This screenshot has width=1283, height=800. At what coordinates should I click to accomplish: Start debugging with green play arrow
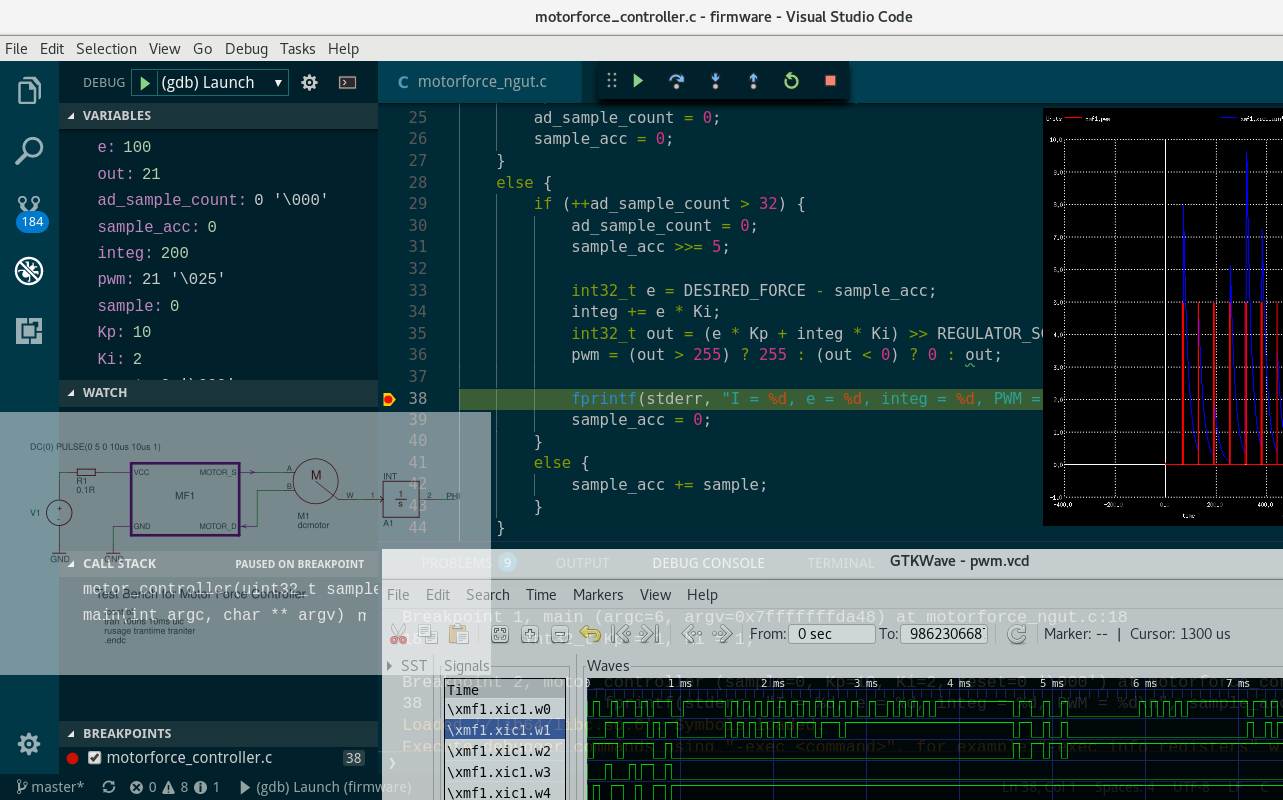point(145,83)
